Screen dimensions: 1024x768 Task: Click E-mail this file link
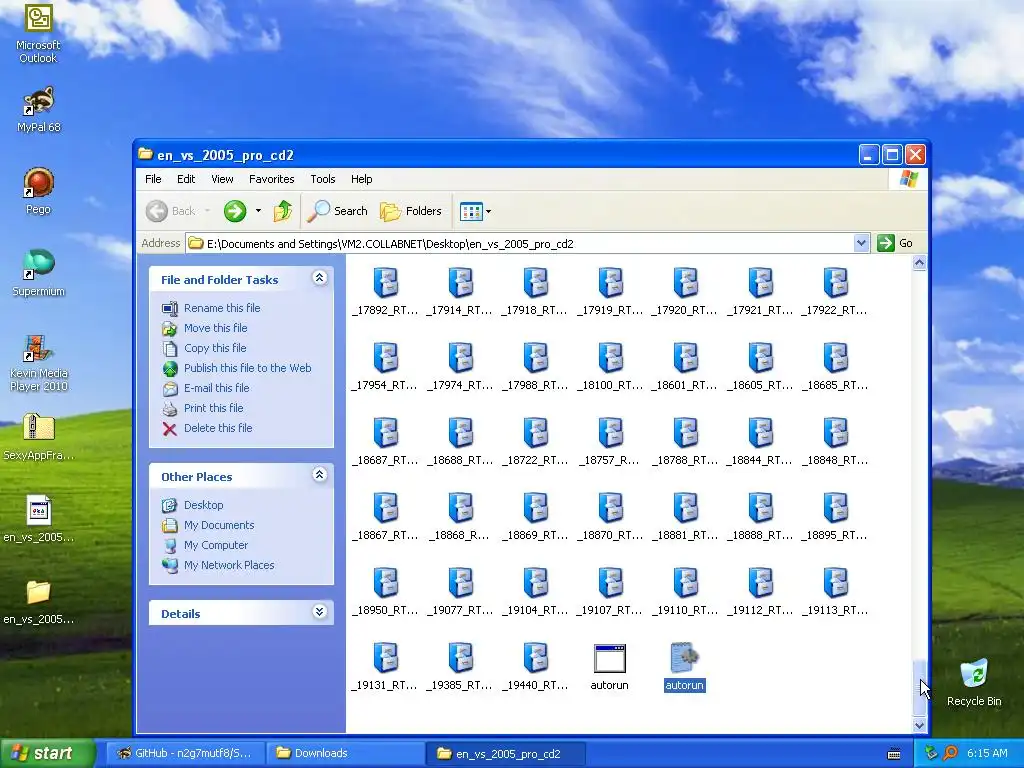click(x=216, y=388)
